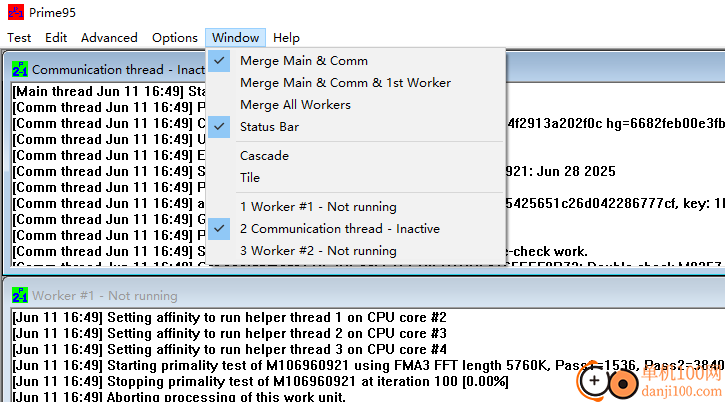Viewport: 725px width, 402px height.
Task: Open the Options menu
Action: pos(175,37)
